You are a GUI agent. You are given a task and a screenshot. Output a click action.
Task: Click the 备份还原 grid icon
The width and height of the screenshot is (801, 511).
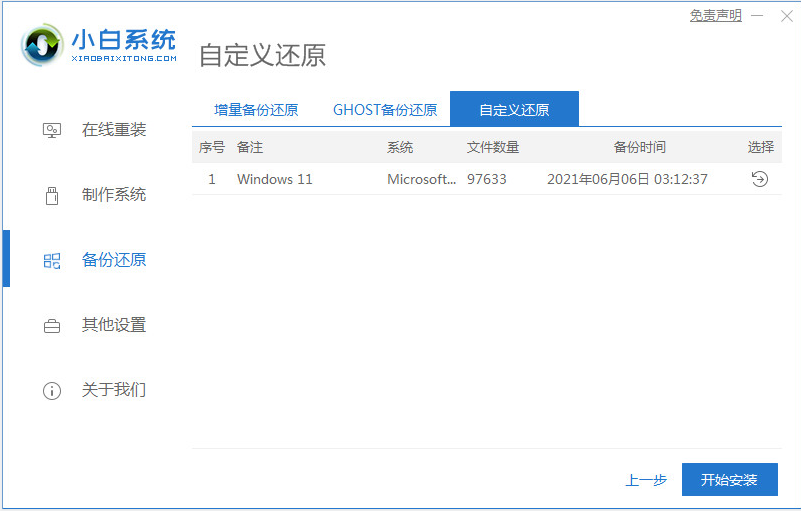(x=52, y=261)
